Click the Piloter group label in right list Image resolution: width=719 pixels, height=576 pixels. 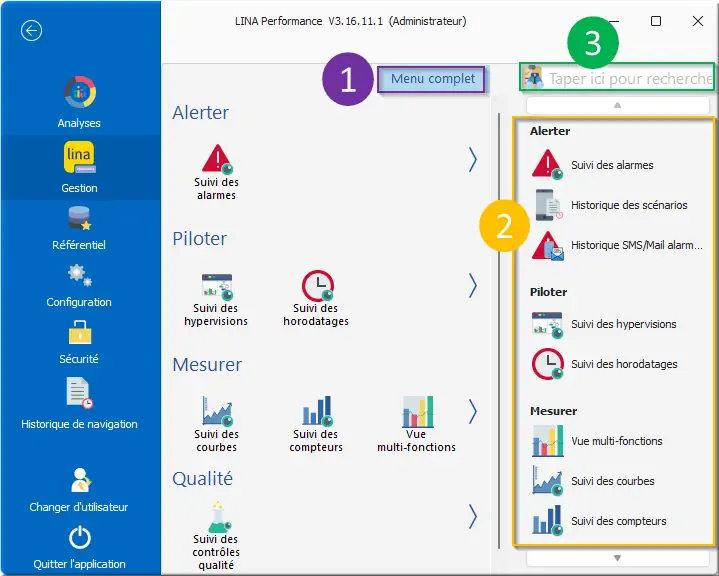548,292
